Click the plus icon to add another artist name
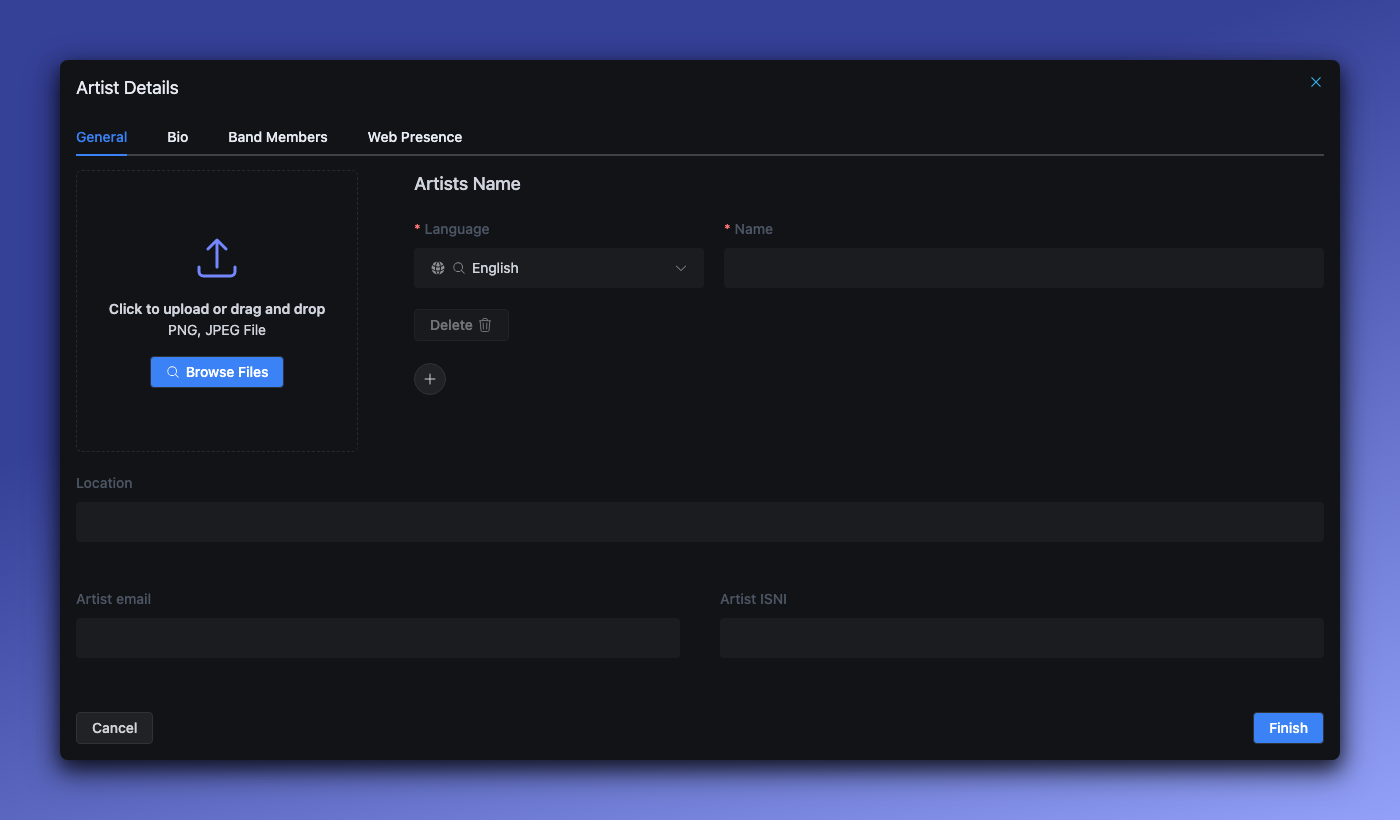1400x820 pixels. point(430,379)
